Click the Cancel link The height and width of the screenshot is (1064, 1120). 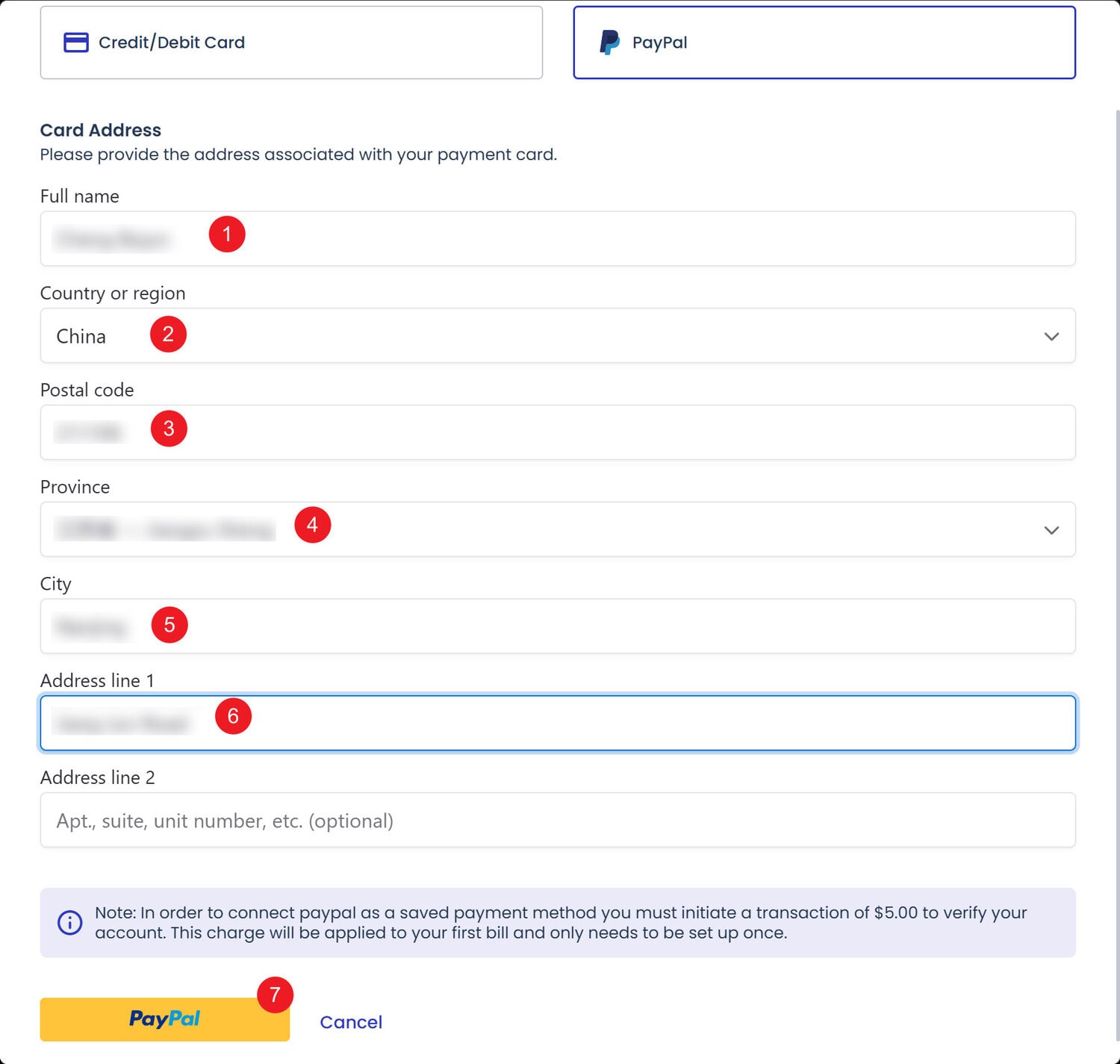(x=351, y=1022)
